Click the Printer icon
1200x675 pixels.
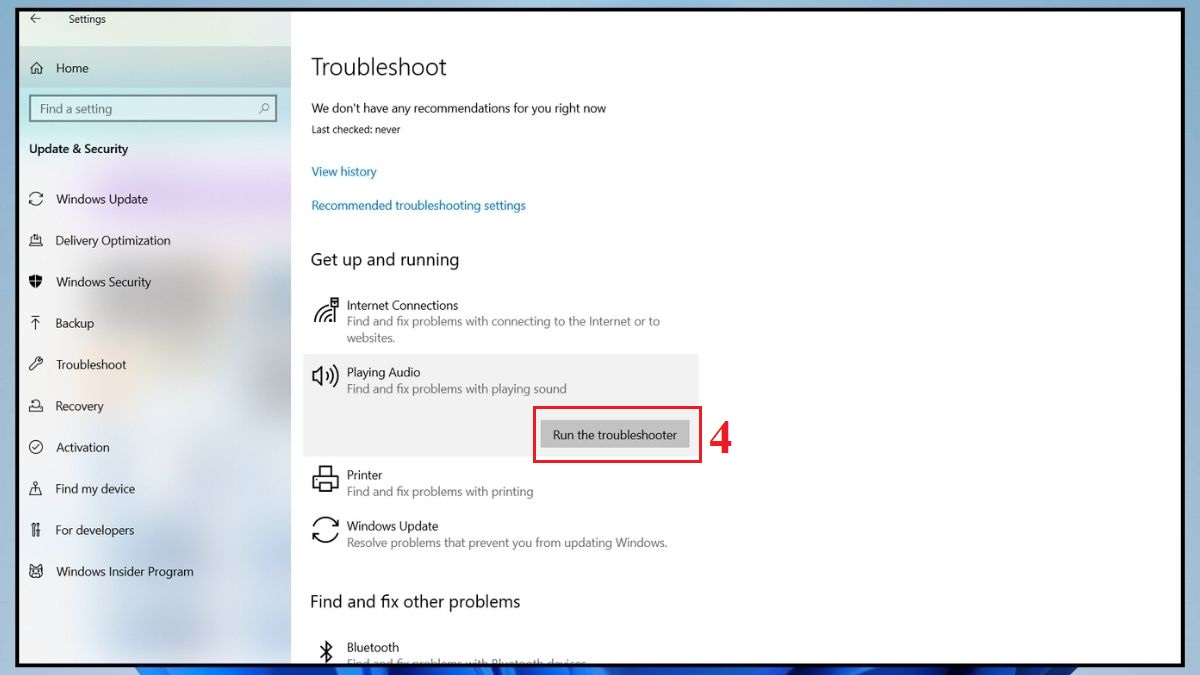click(x=325, y=479)
